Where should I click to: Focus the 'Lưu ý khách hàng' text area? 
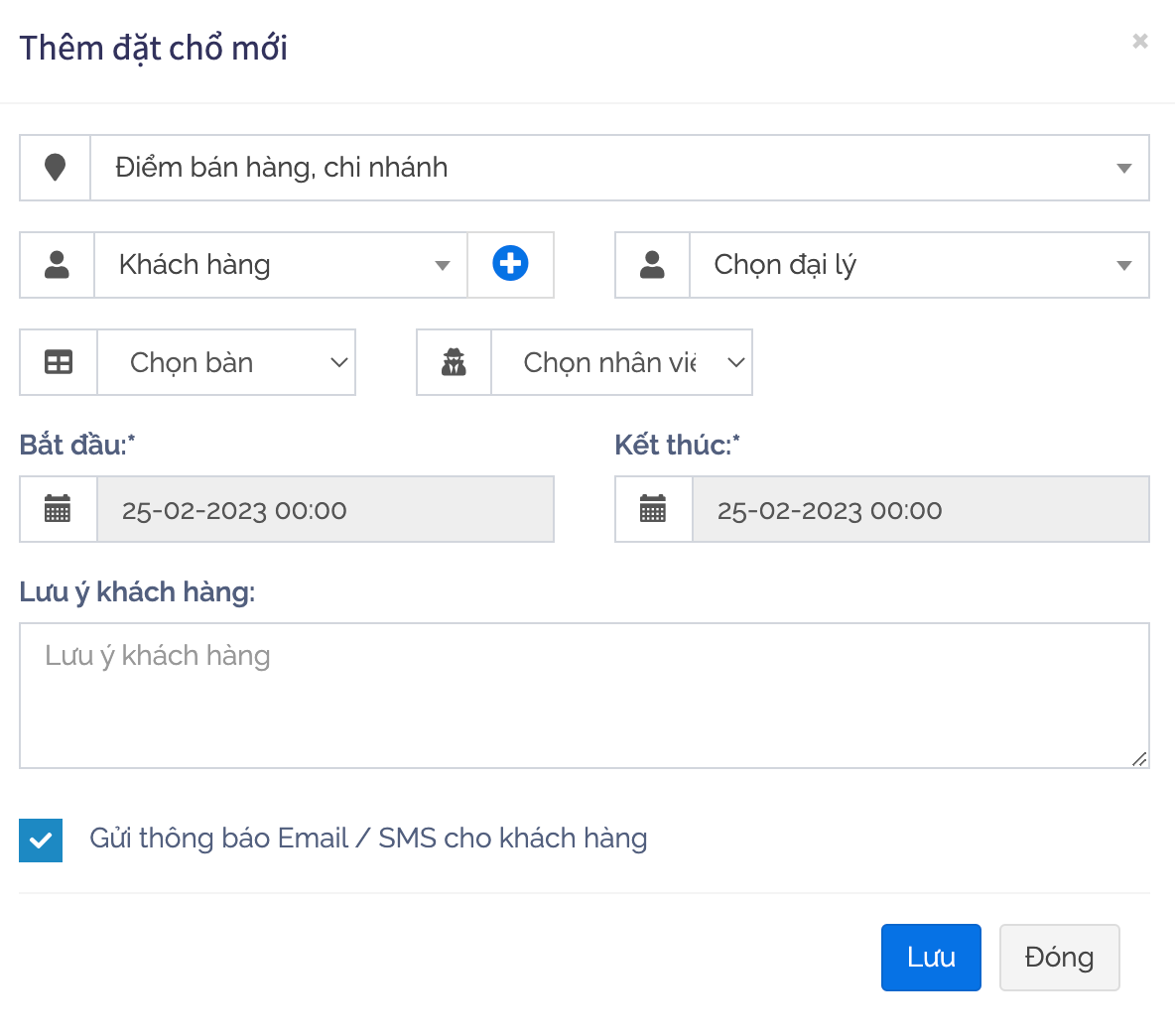tap(584, 695)
